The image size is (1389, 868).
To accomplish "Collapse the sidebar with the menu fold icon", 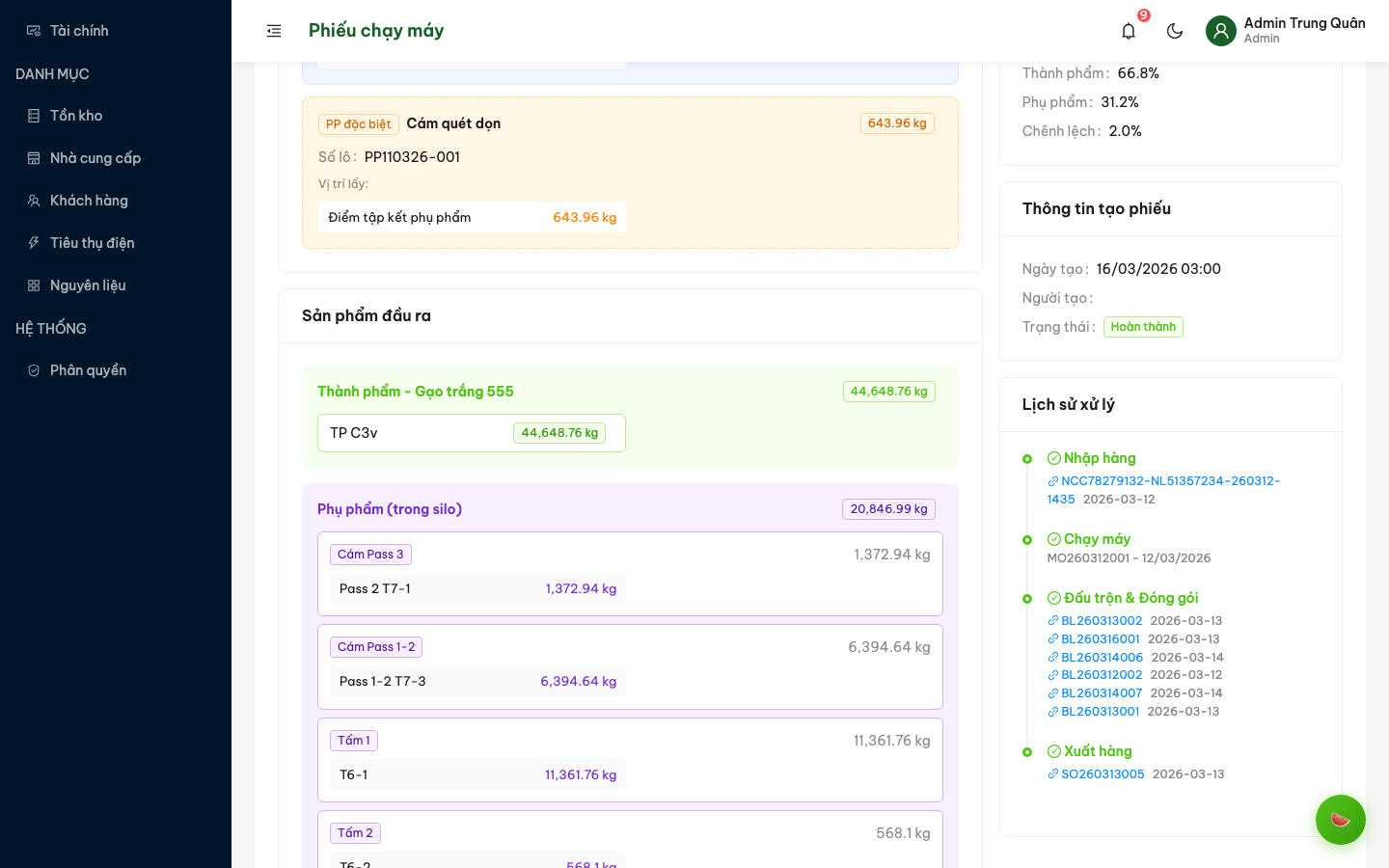I will tap(274, 31).
